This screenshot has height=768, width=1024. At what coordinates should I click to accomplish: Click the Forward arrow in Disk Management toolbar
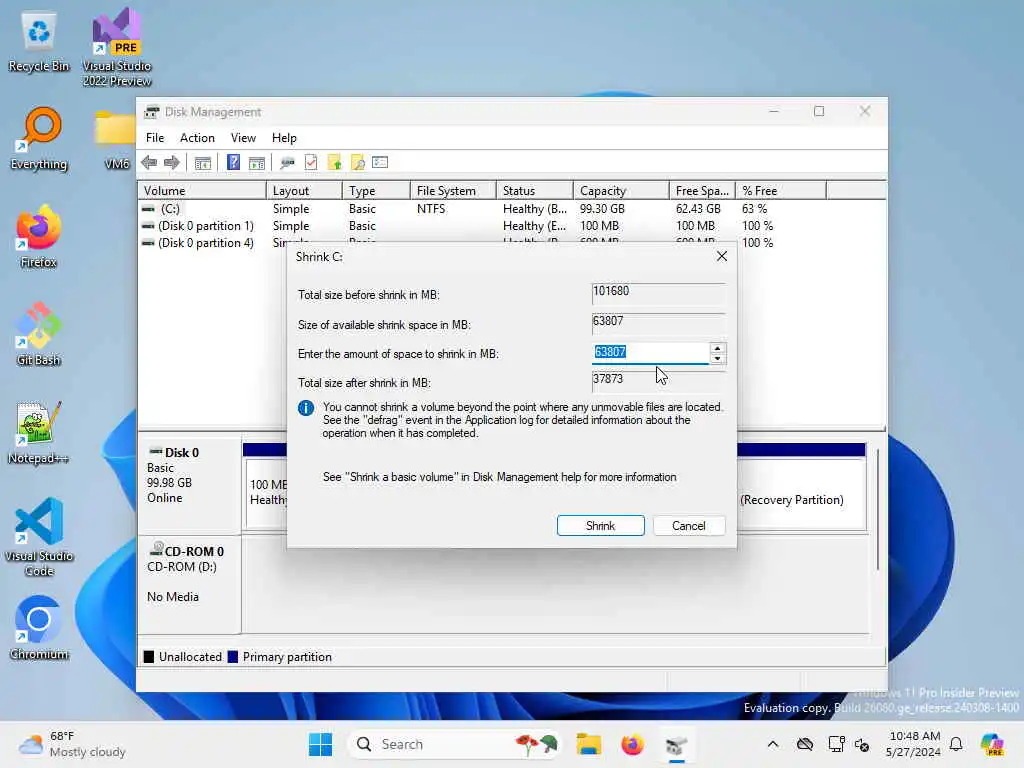coord(172,163)
